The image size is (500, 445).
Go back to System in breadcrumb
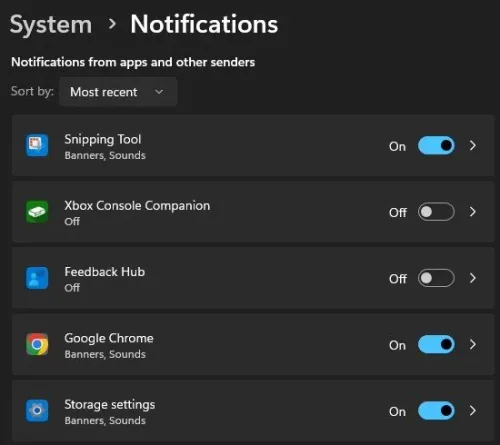click(51, 25)
